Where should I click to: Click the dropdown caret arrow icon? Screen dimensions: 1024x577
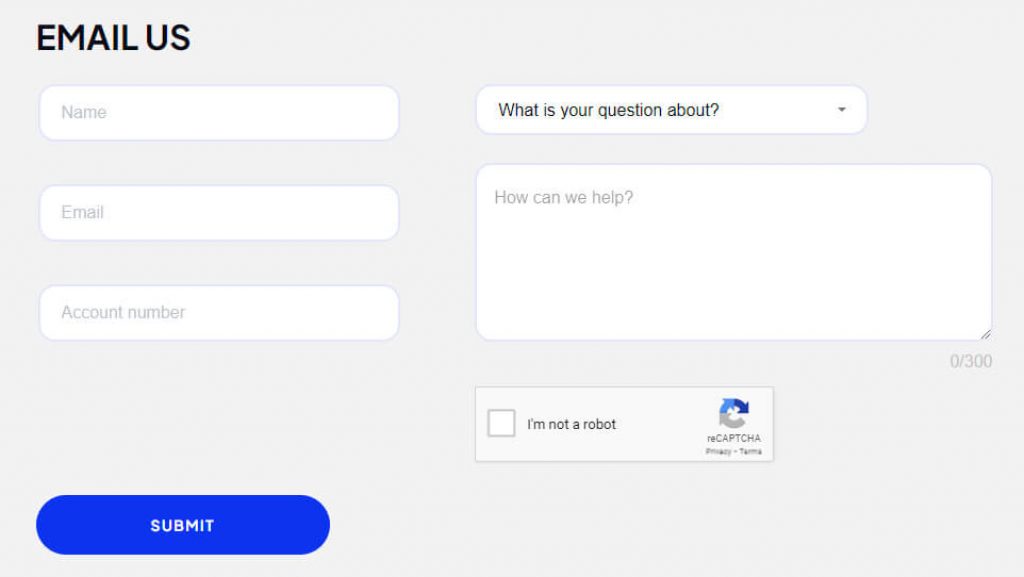tap(842, 110)
